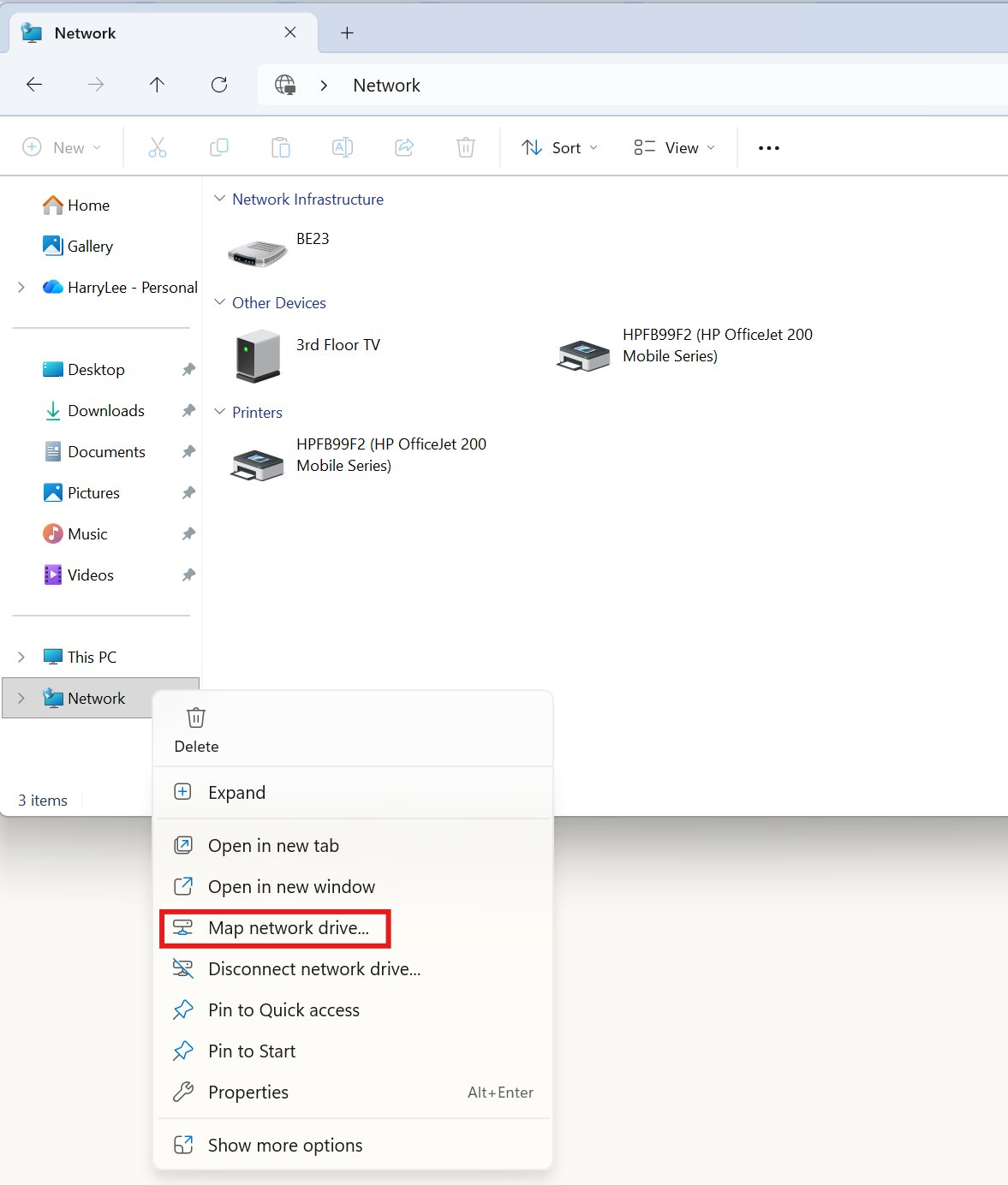Click the pin icon beside Videos
The height and width of the screenshot is (1185, 1008).
188,575
